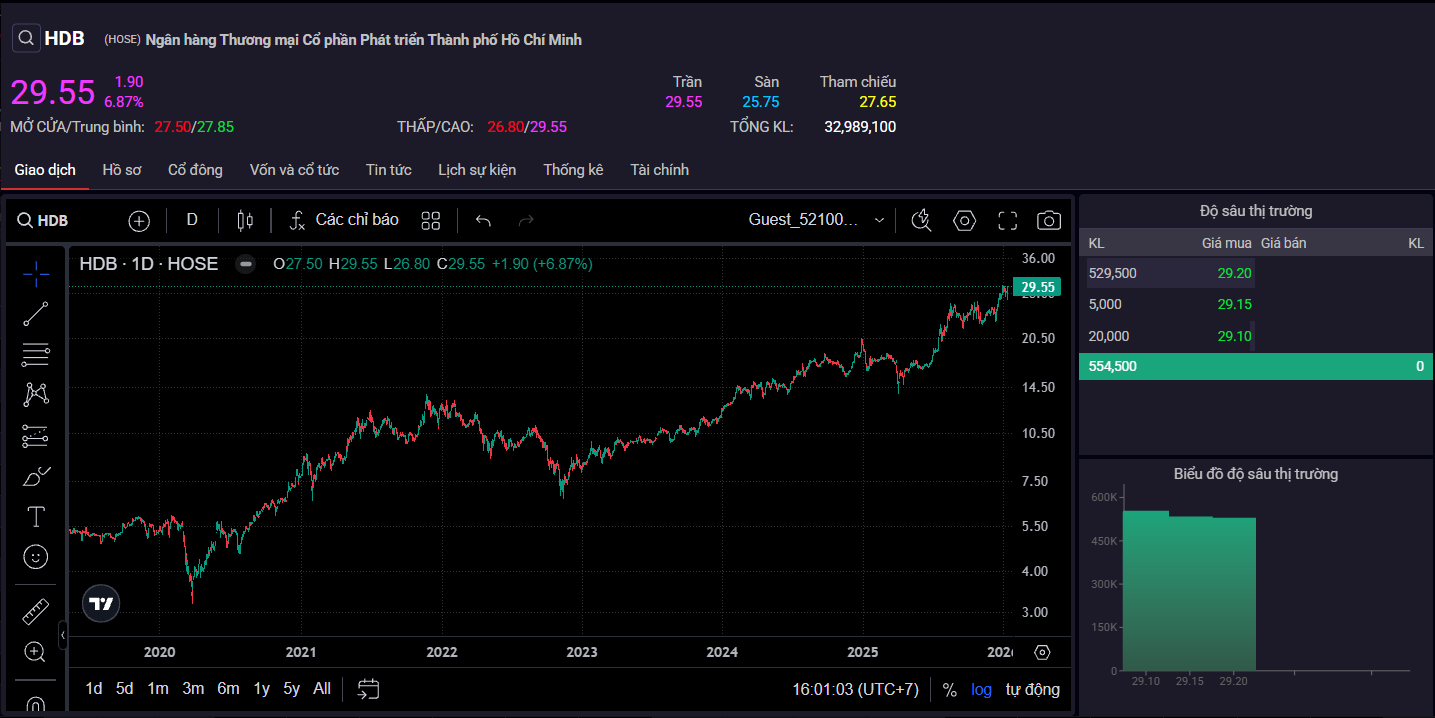The image size is (1435, 718).
Task: Set chart range to 6m
Action: point(228,688)
